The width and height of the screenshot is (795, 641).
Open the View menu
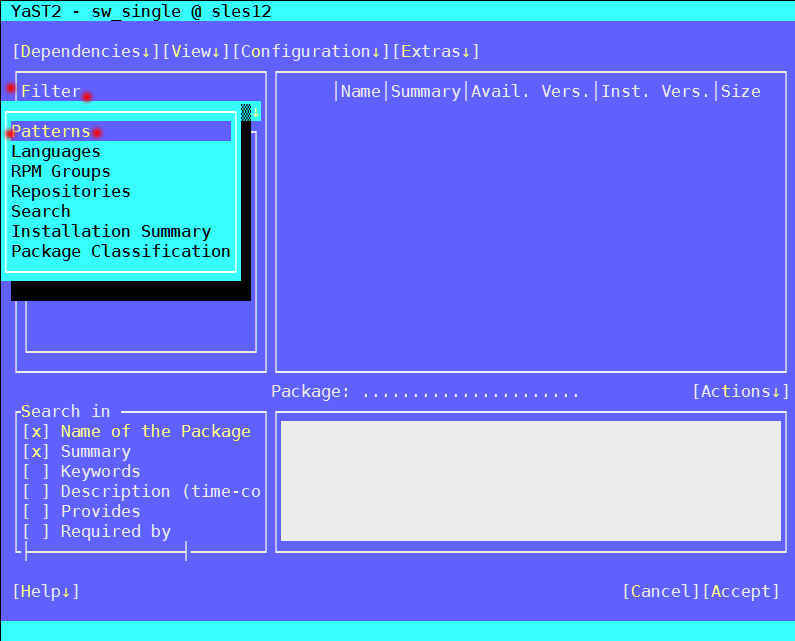(196, 51)
